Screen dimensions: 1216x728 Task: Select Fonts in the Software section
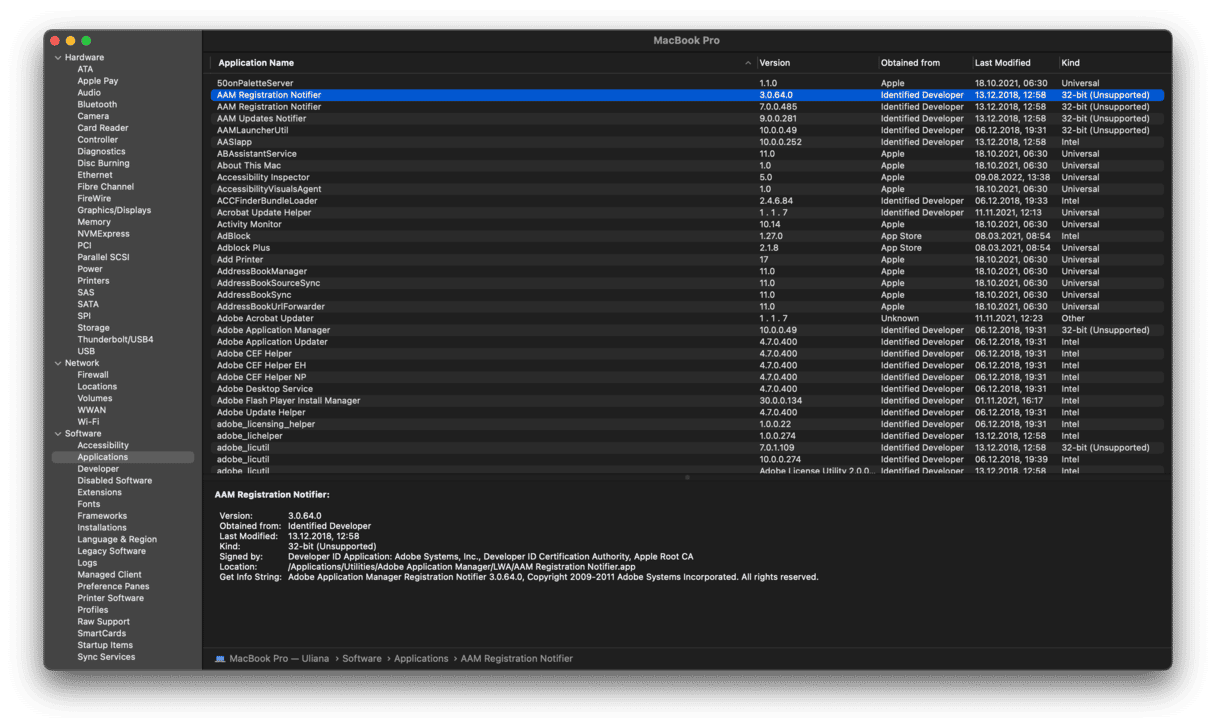point(89,504)
